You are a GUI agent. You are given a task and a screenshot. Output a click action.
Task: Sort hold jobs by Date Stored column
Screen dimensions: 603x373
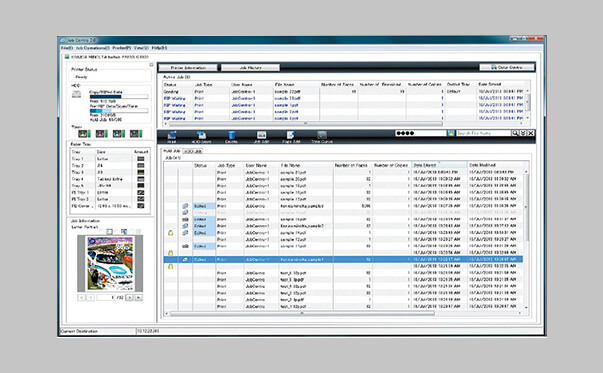(x=439, y=165)
